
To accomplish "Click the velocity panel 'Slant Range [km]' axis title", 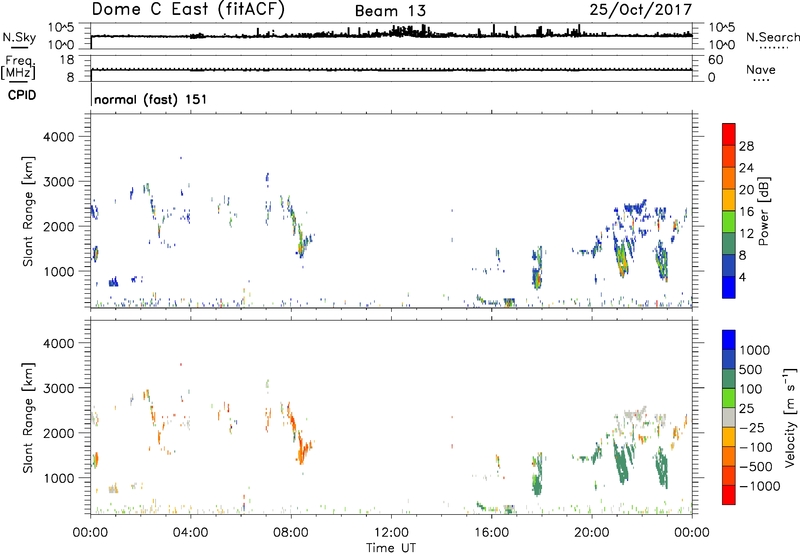I will 28,418.
